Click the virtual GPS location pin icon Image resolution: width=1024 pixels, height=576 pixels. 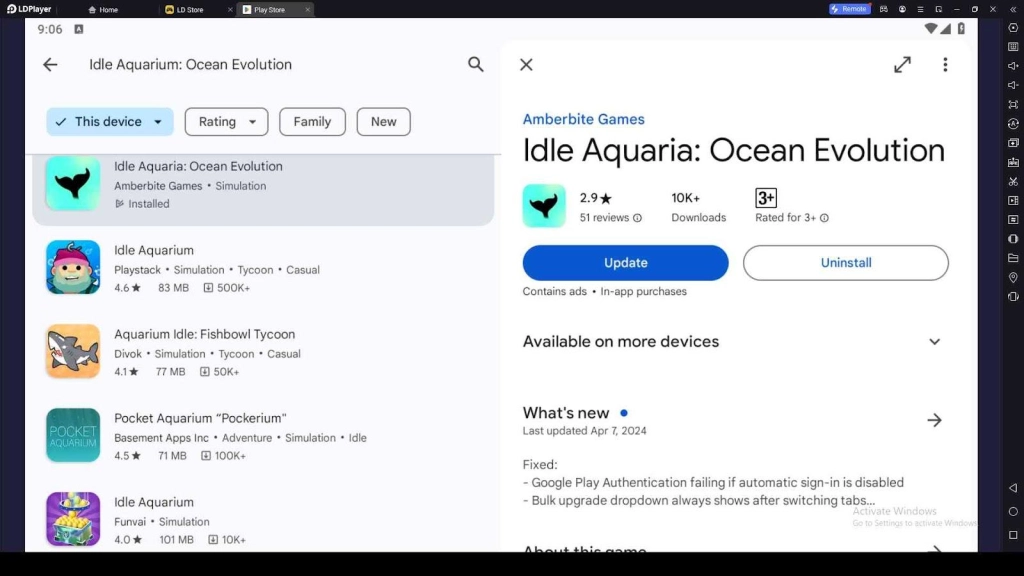1013,278
